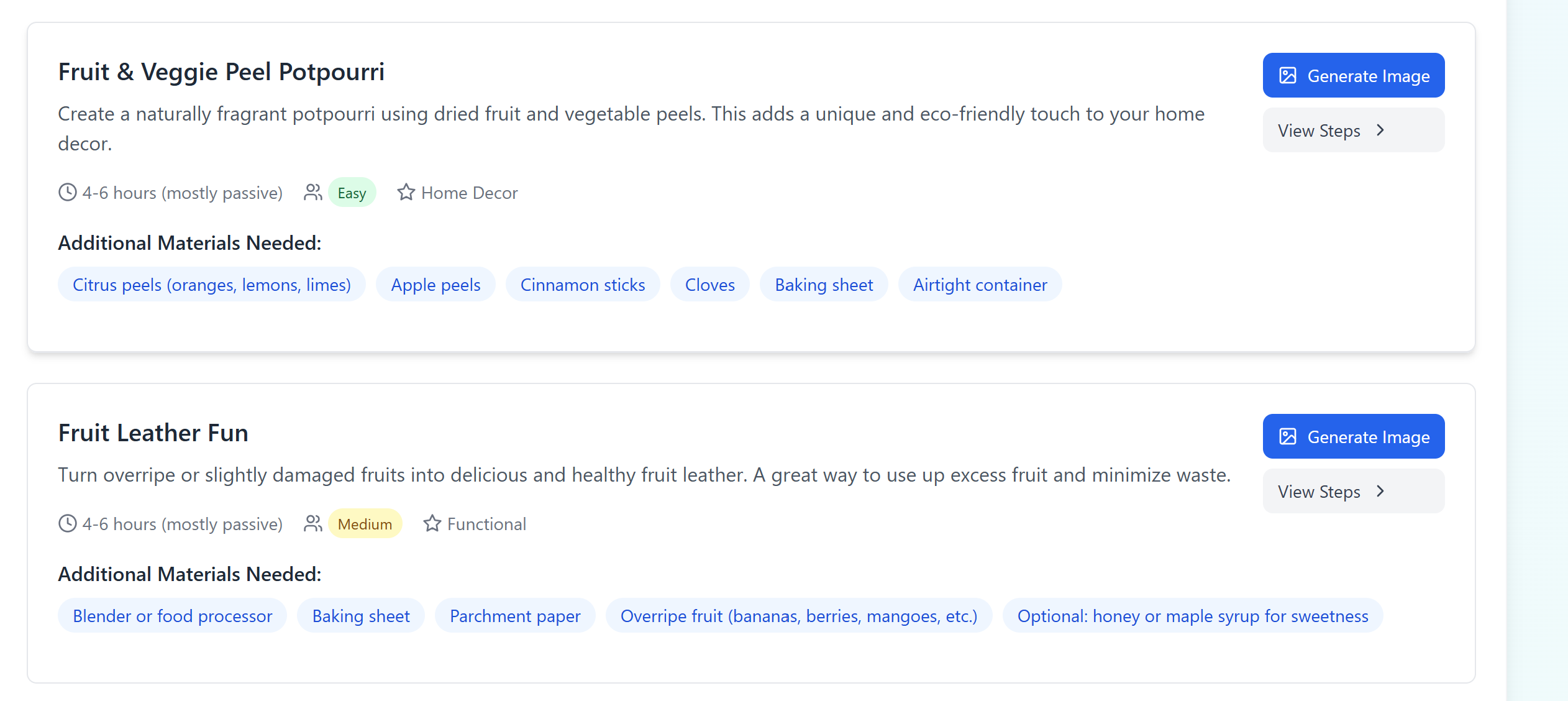
Task: Click the star icon next to Home Decor
Action: pos(406,193)
